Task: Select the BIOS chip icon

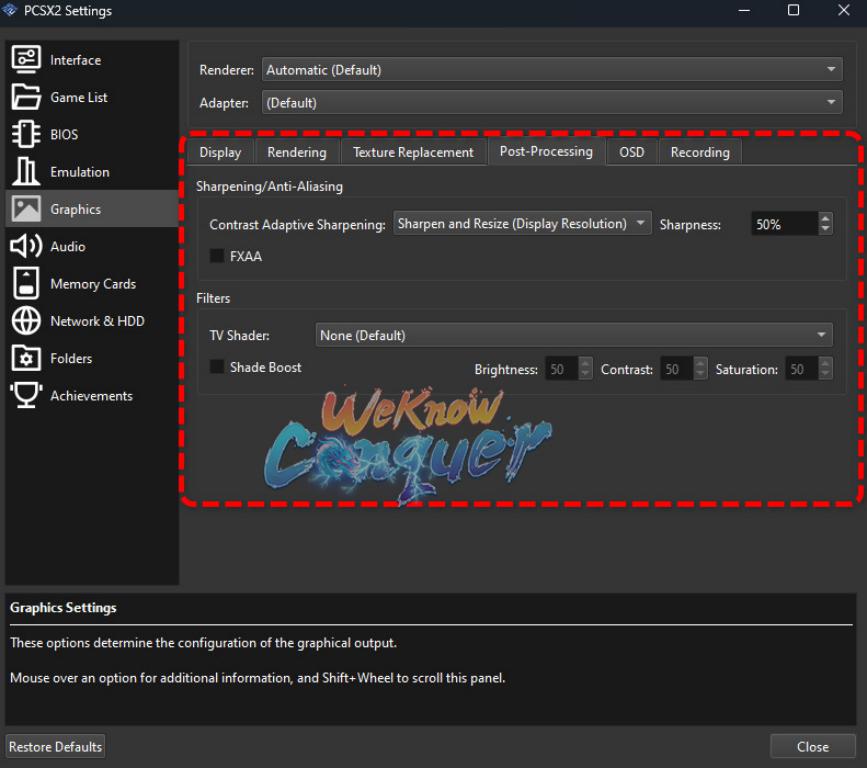Action: [x=26, y=134]
